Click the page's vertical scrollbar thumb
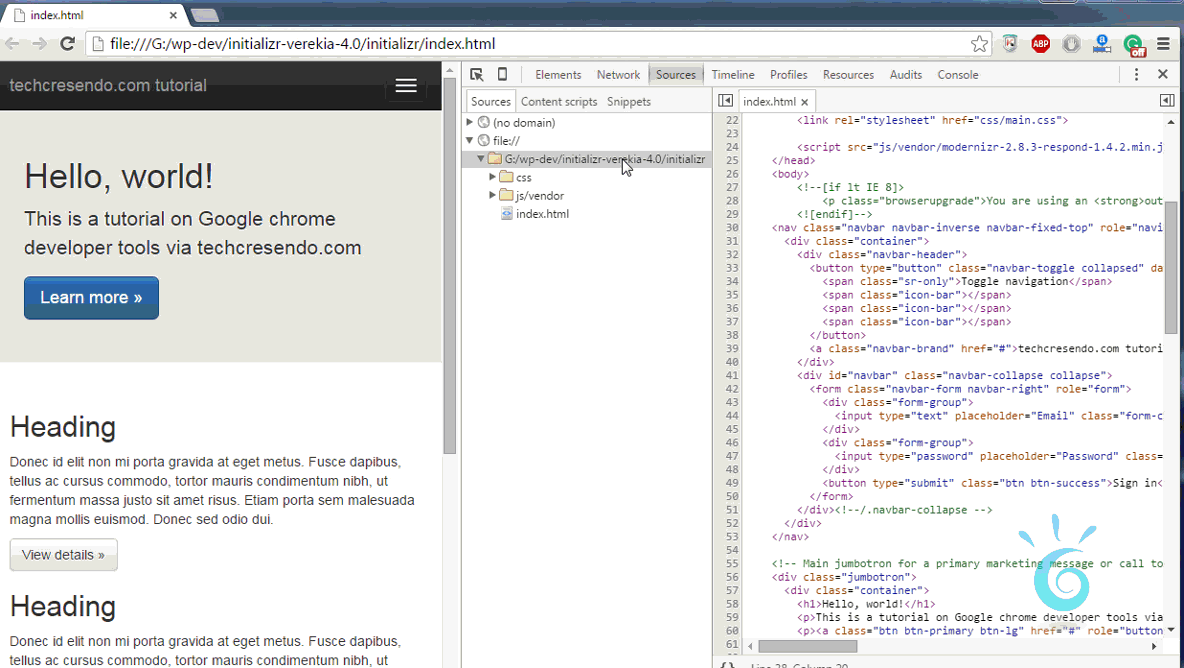The height and width of the screenshot is (668, 1184). click(x=449, y=266)
